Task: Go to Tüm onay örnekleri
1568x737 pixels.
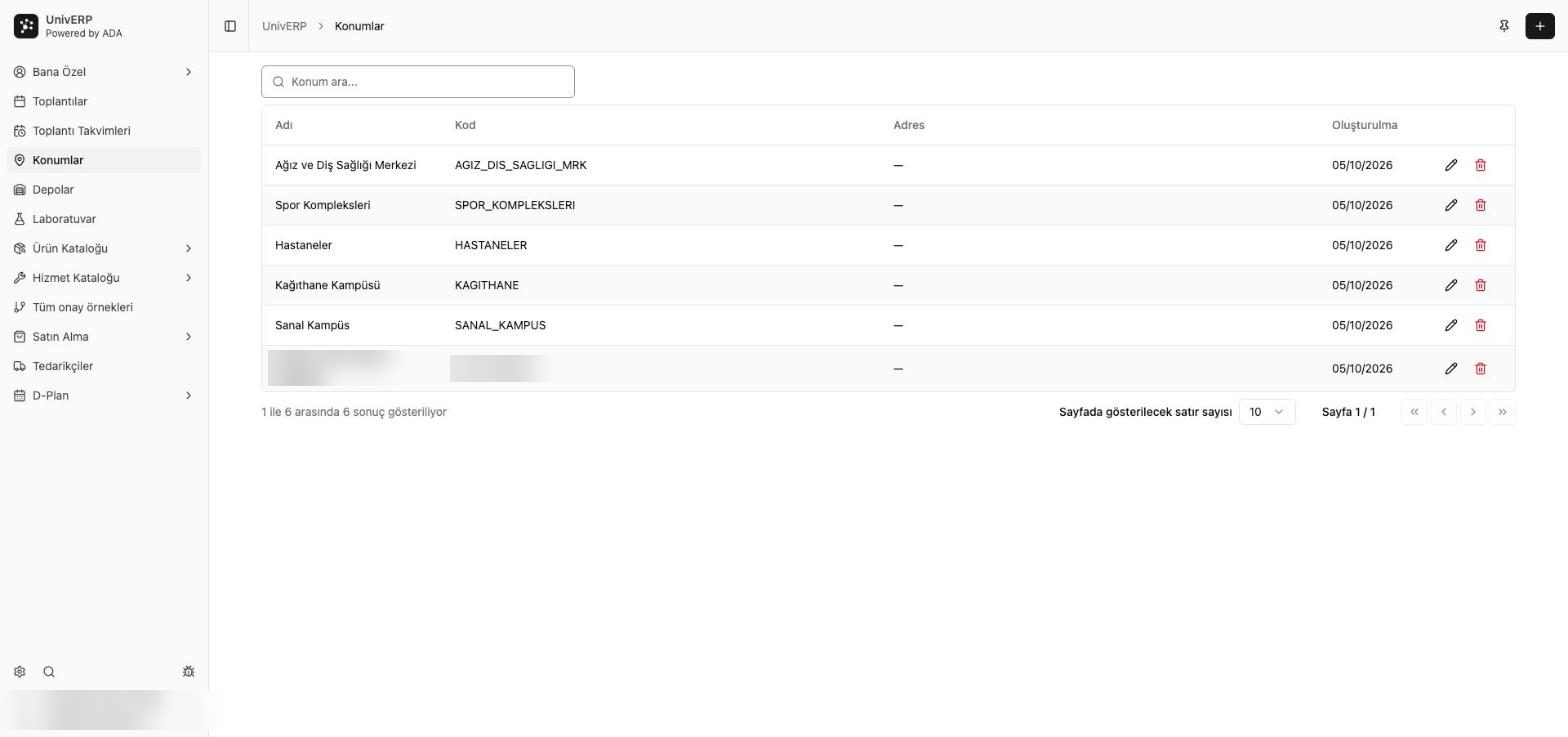Action: coord(104,307)
